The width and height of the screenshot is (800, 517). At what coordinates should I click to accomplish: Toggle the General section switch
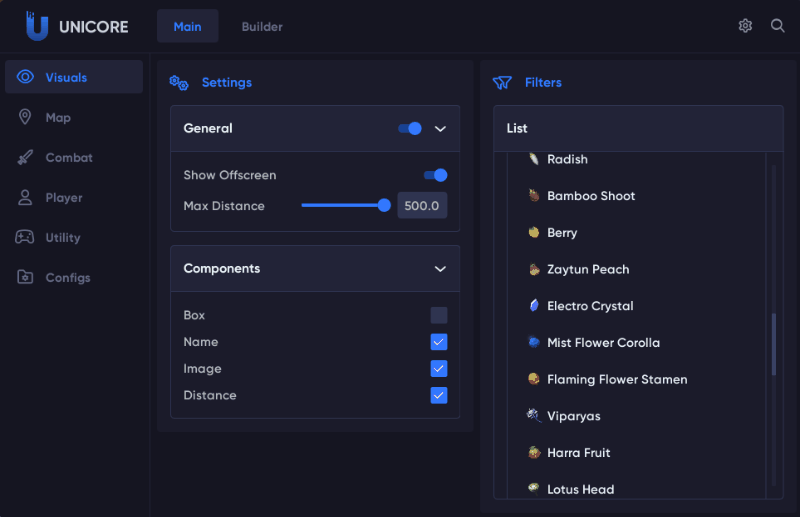pos(410,128)
